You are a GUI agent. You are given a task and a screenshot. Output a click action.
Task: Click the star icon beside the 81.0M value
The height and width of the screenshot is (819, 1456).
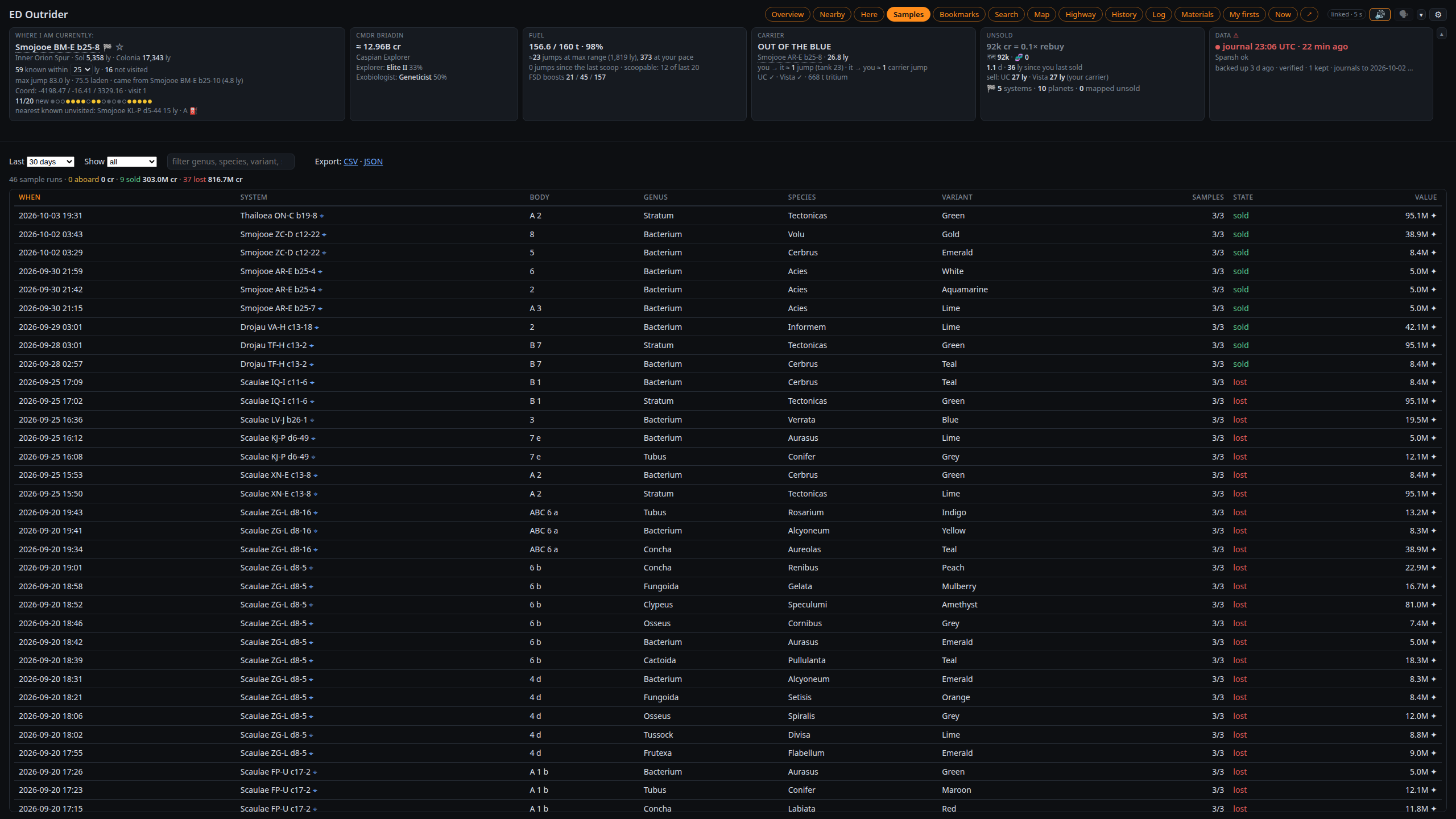1434,605
